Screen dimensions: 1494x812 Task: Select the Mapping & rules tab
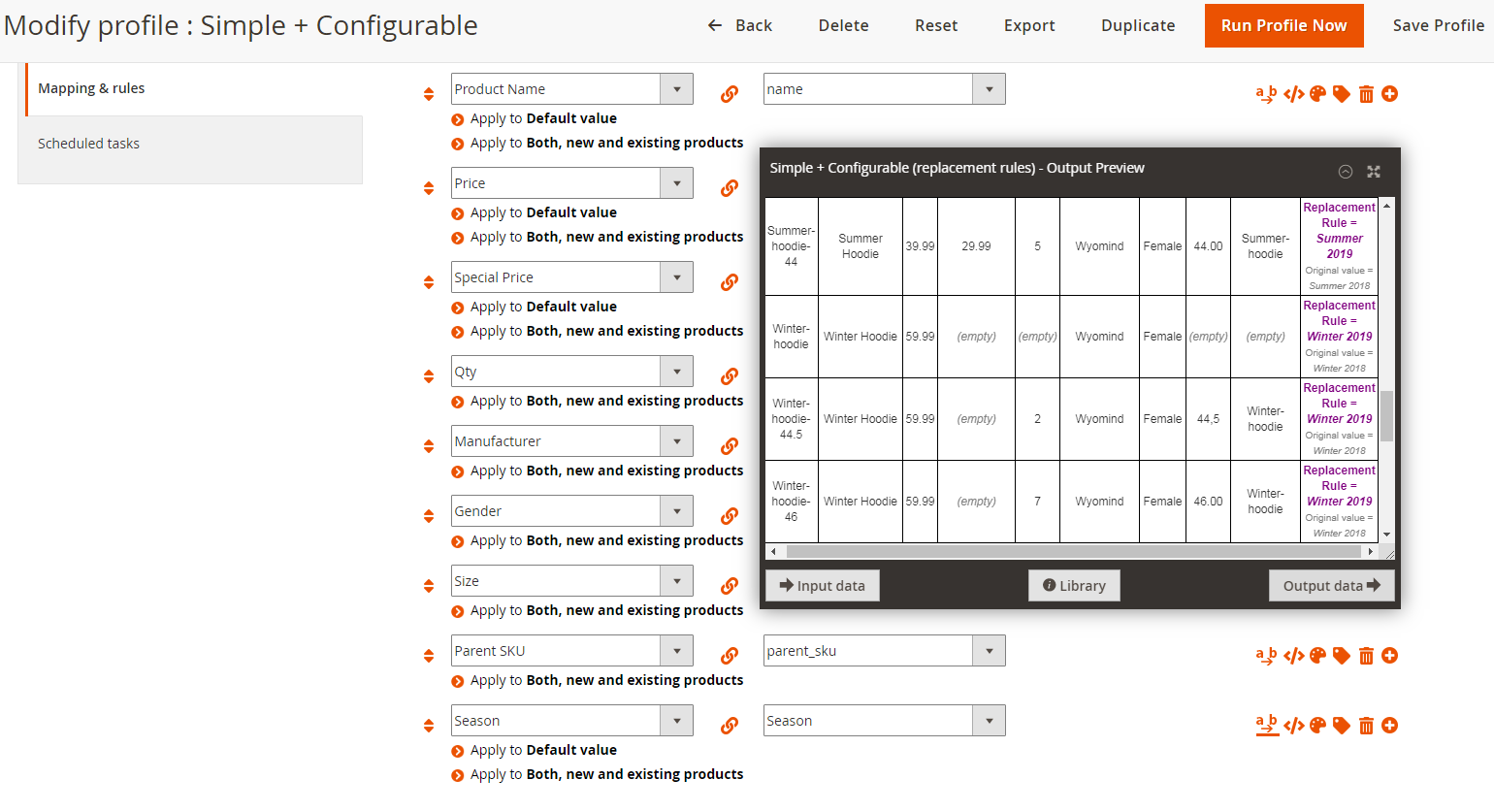click(x=91, y=88)
